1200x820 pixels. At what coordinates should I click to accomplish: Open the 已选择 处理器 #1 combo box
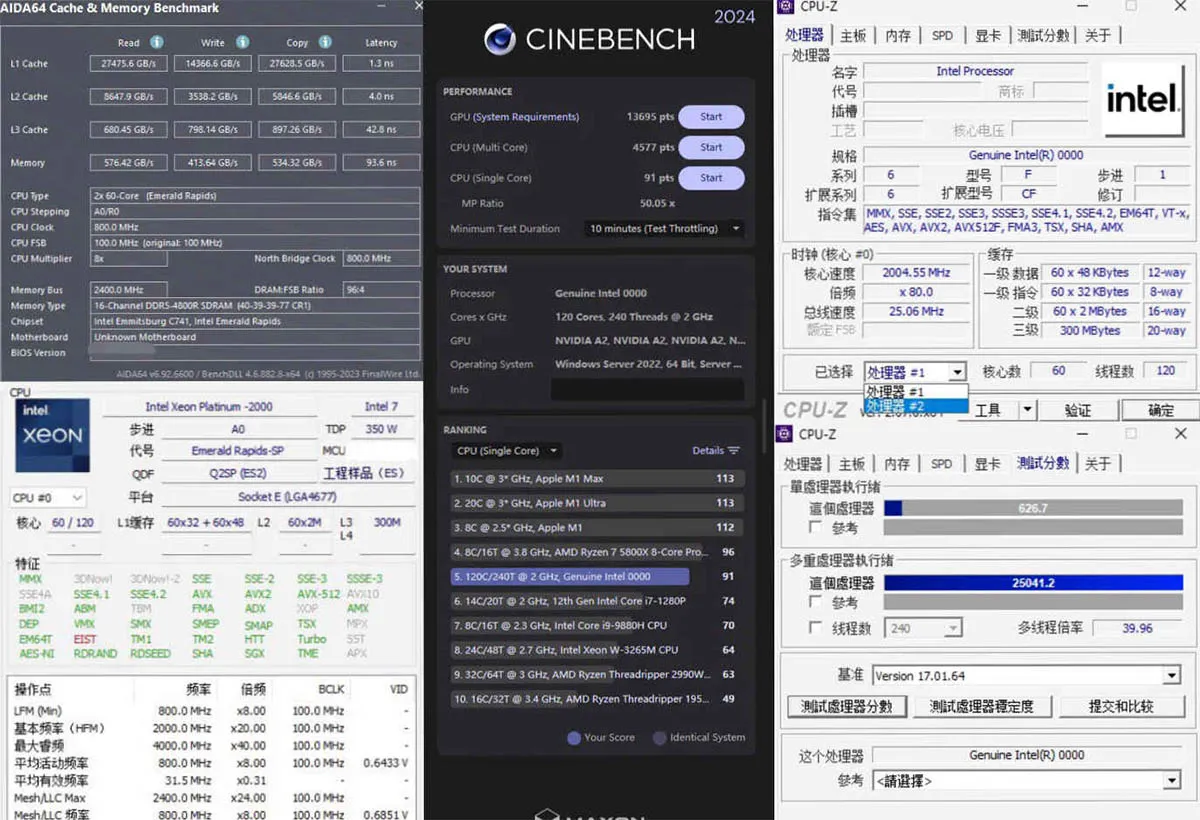915,371
